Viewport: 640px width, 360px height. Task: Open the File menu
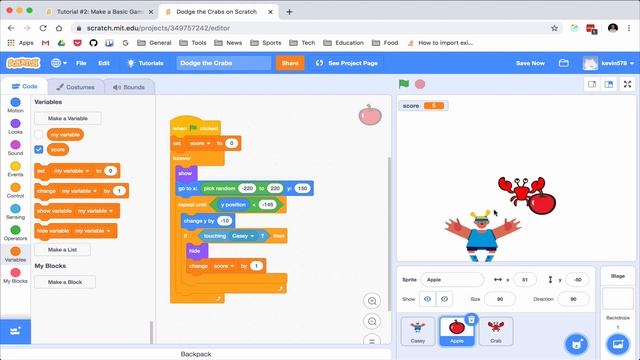(x=81, y=63)
